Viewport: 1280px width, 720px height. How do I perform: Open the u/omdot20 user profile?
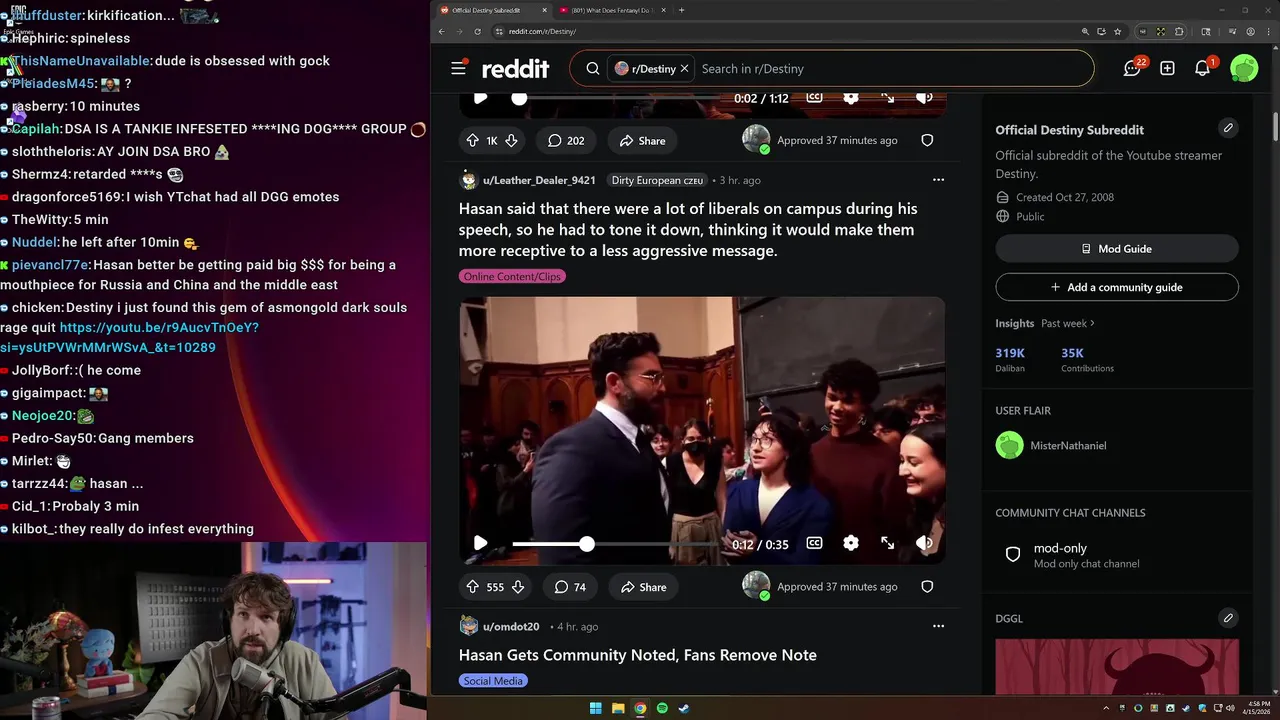(x=511, y=627)
